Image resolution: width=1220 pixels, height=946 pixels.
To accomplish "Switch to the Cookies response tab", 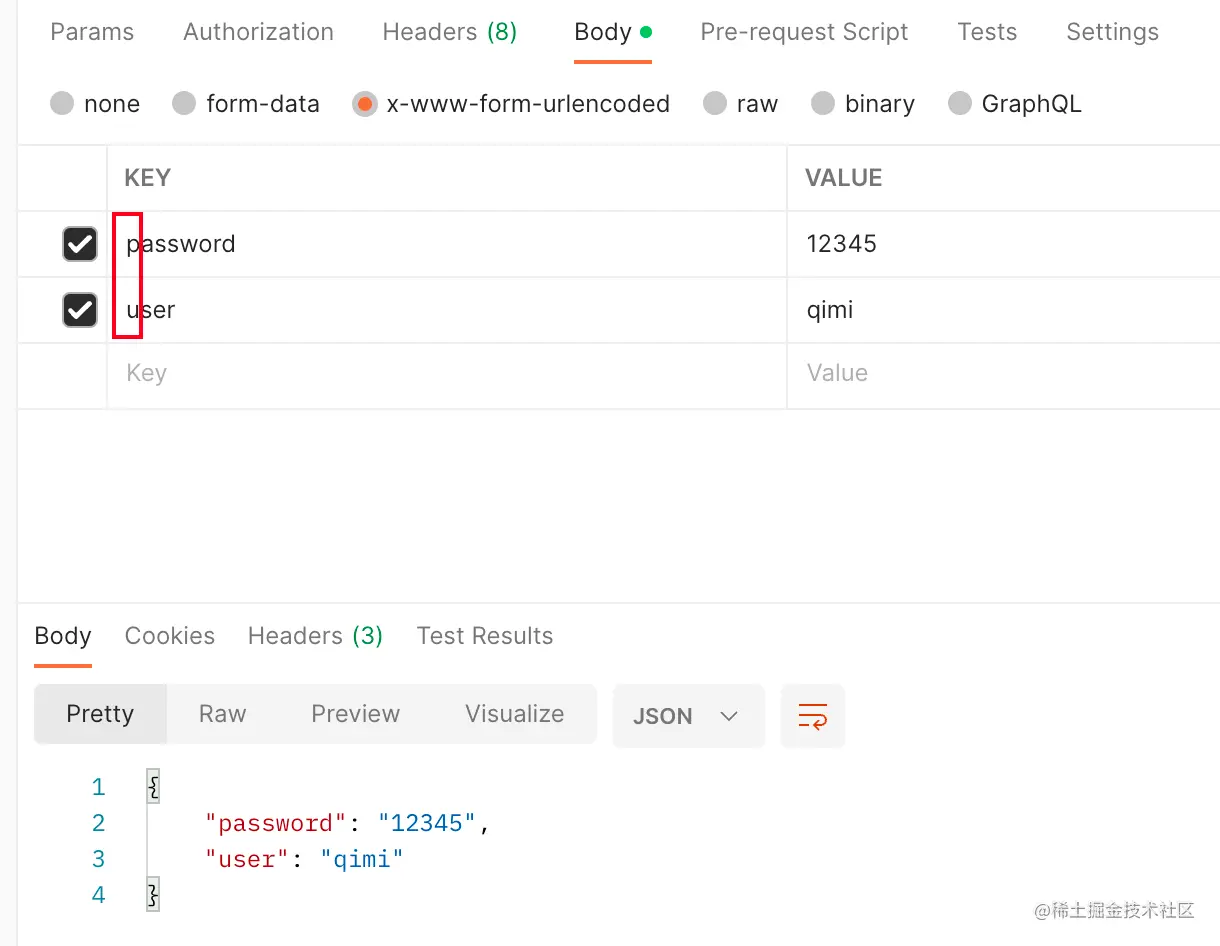I will pyautogui.click(x=170, y=636).
